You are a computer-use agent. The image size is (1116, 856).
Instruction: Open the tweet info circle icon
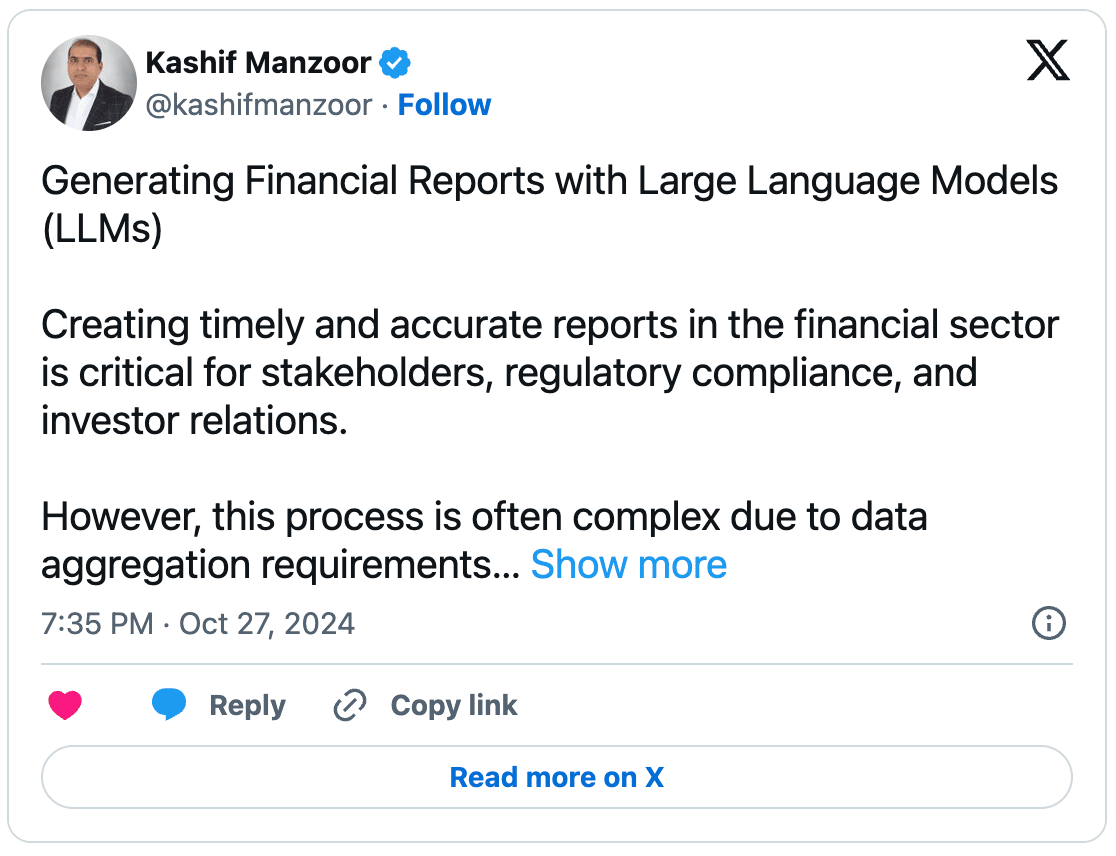click(1048, 623)
